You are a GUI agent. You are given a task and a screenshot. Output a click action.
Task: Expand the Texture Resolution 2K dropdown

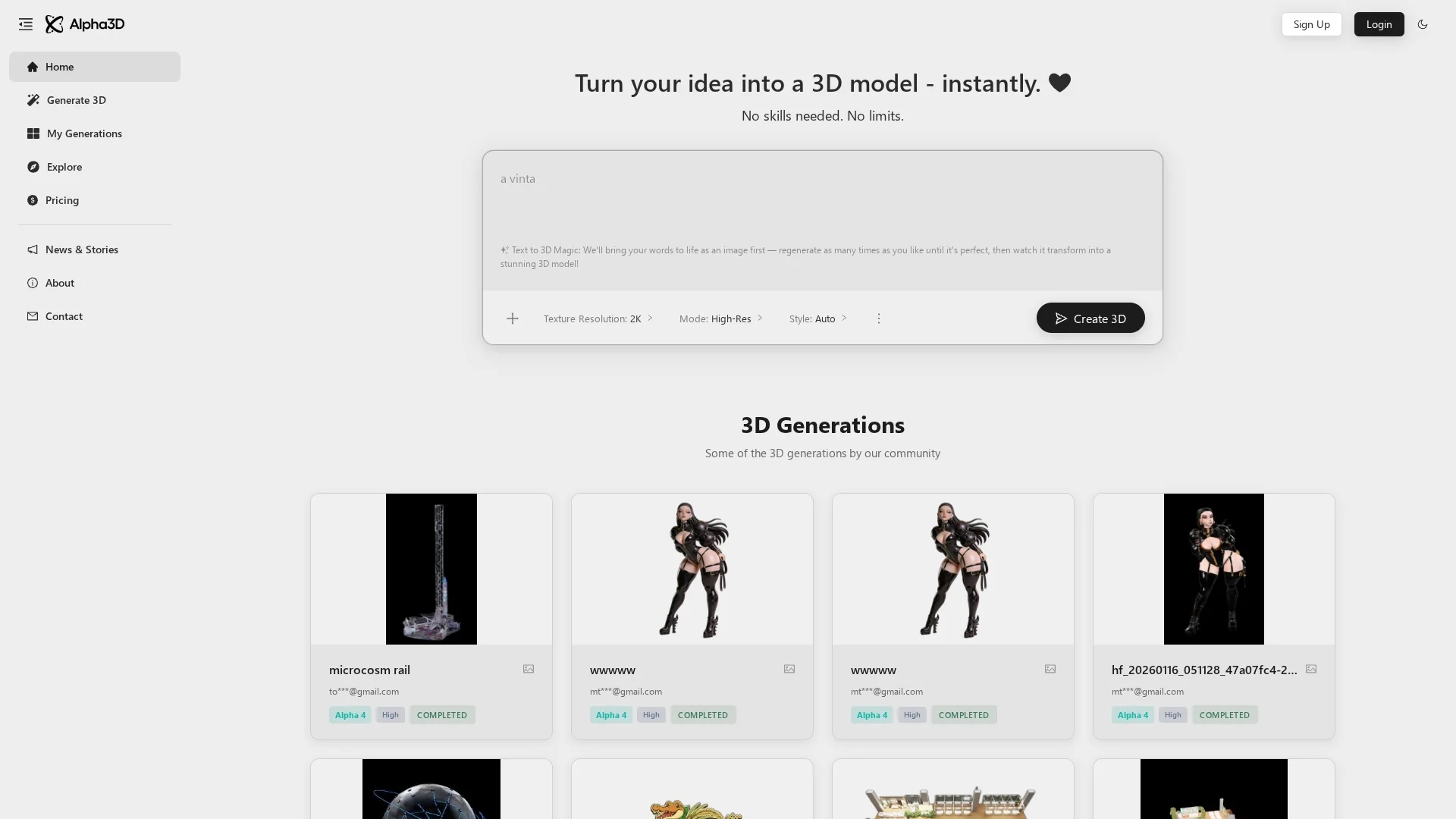coord(598,318)
